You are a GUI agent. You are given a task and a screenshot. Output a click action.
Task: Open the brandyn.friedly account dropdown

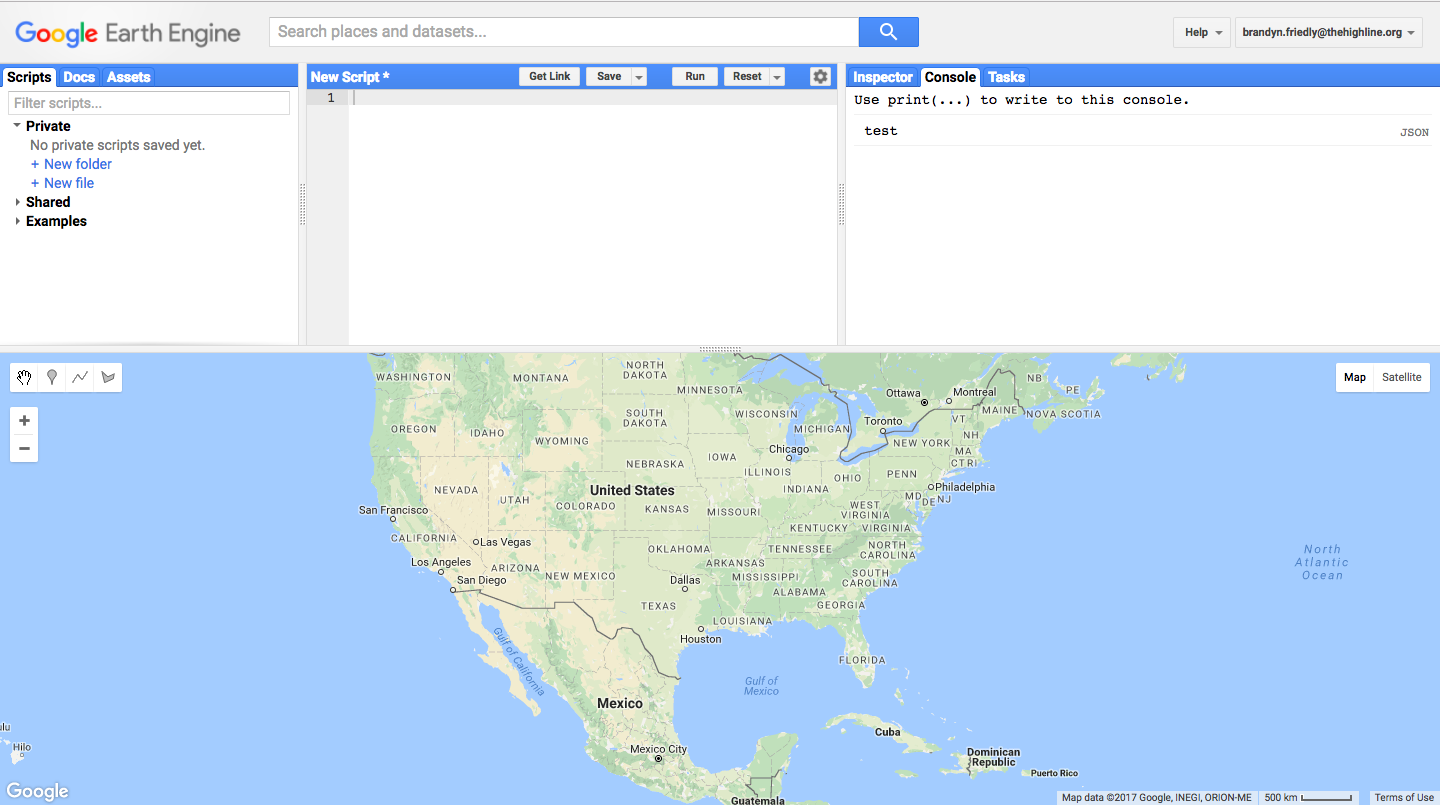coord(1329,32)
